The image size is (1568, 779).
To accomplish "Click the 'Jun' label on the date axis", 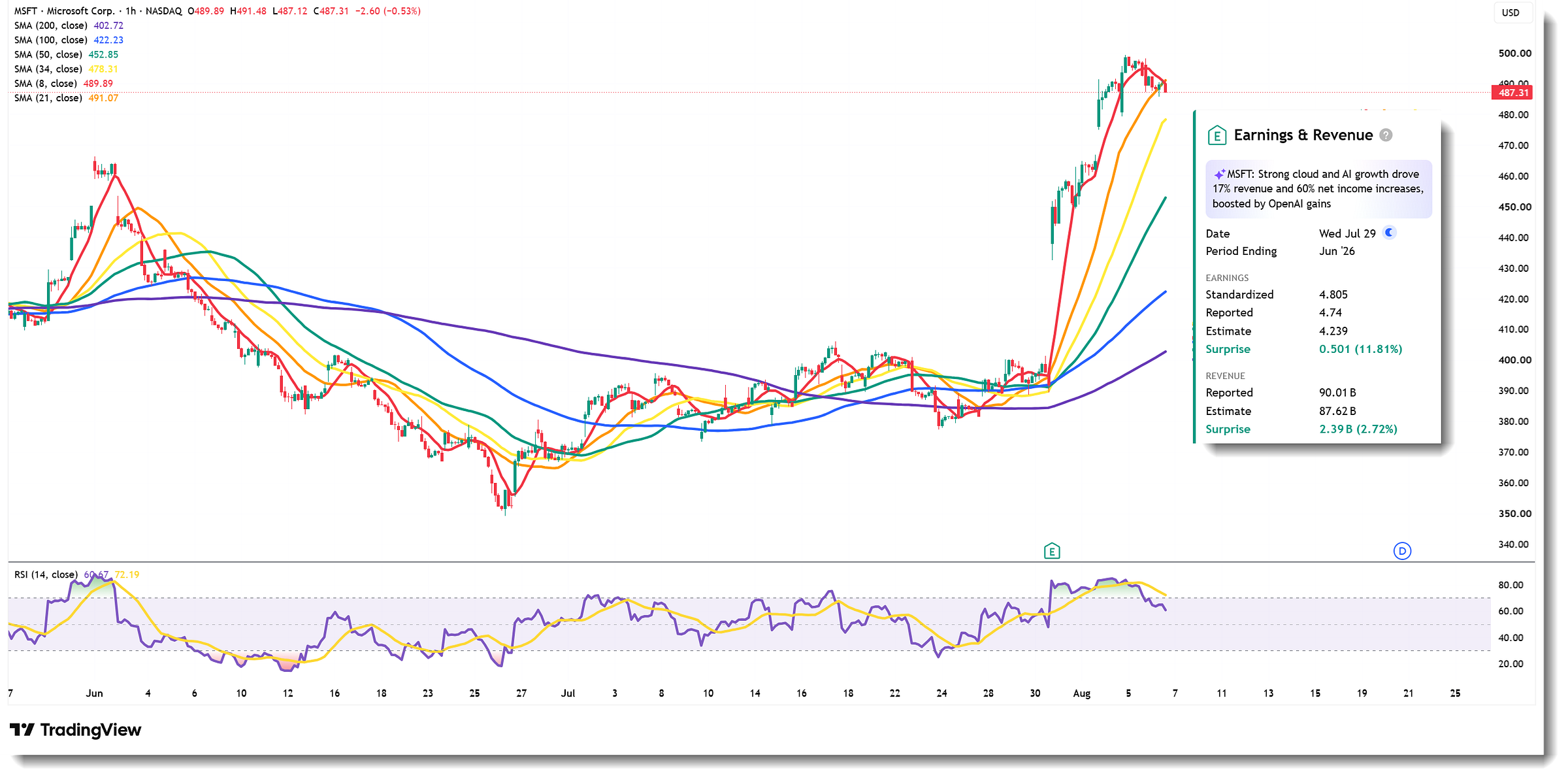I will pyautogui.click(x=94, y=693).
